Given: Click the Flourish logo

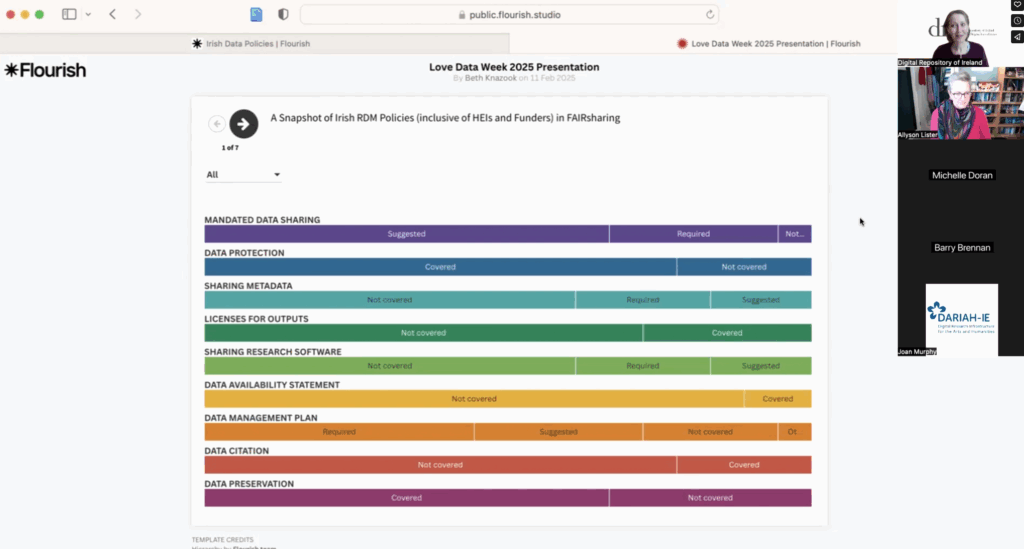Looking at the screenshot, I should point(45,70).
